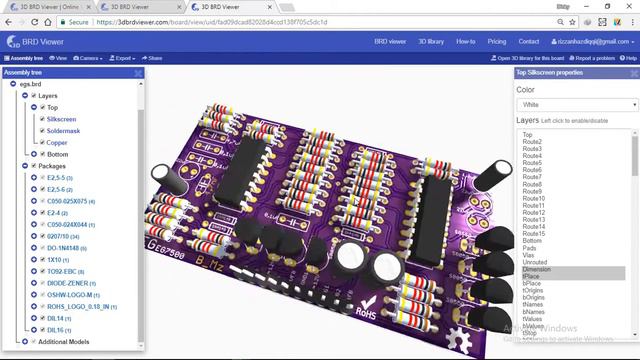
Task: Expand the Additional Models node
Action: click(x=25, y=342)
